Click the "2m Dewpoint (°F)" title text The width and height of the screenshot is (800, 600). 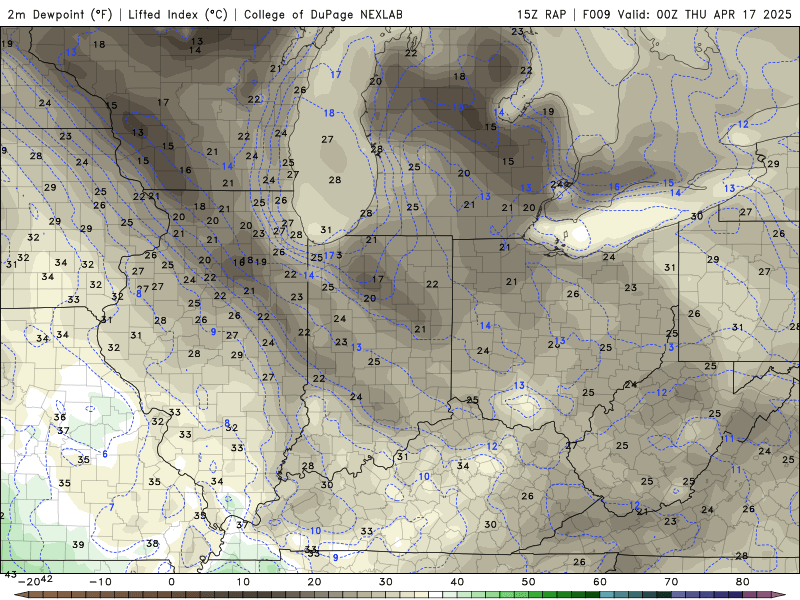pos(60,14)
